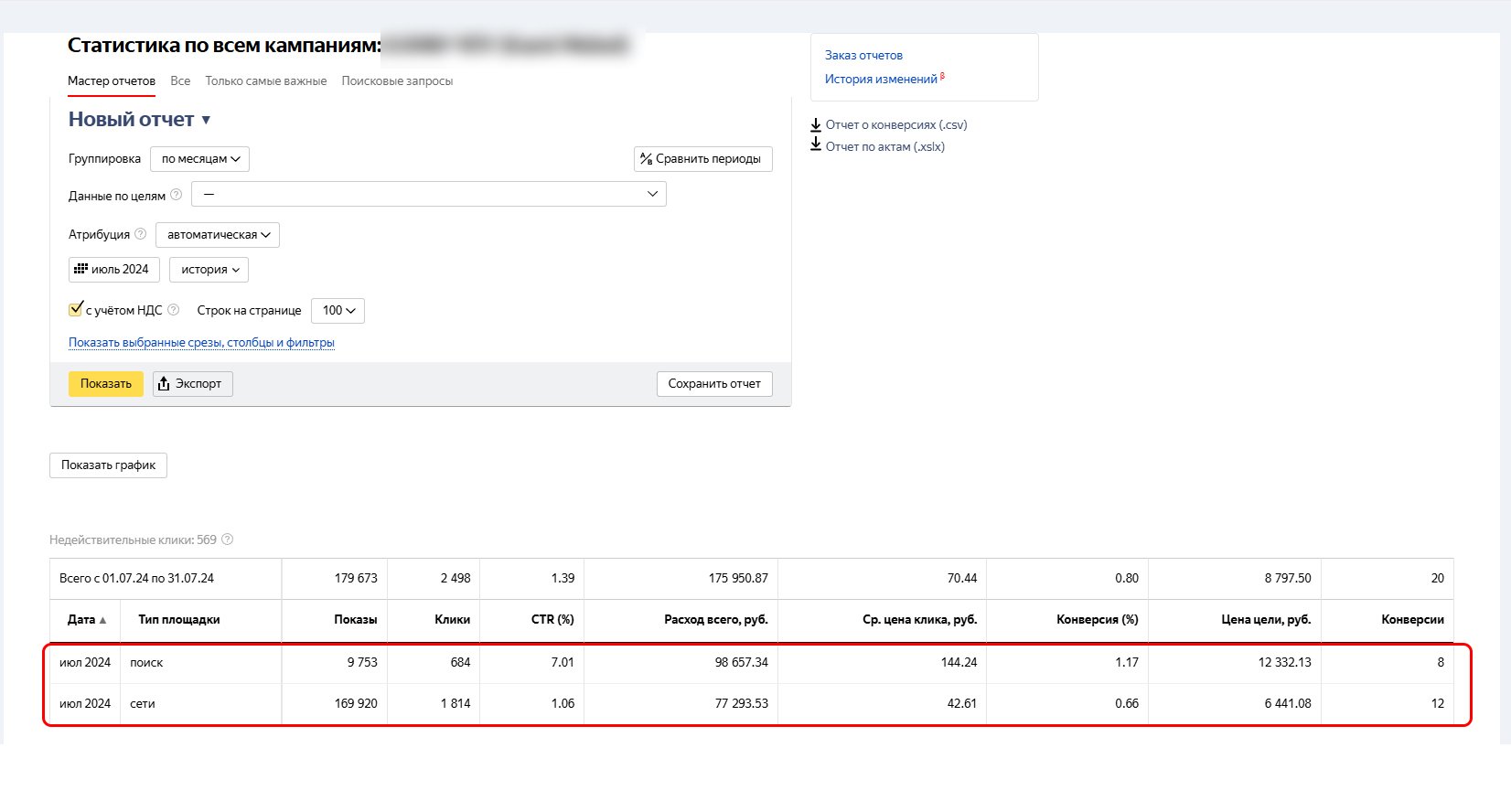The height and width of the screenshot is (812, 1511).
Task: Click the download icon for conversions CSV report
Action: click(x=816, y=125)
